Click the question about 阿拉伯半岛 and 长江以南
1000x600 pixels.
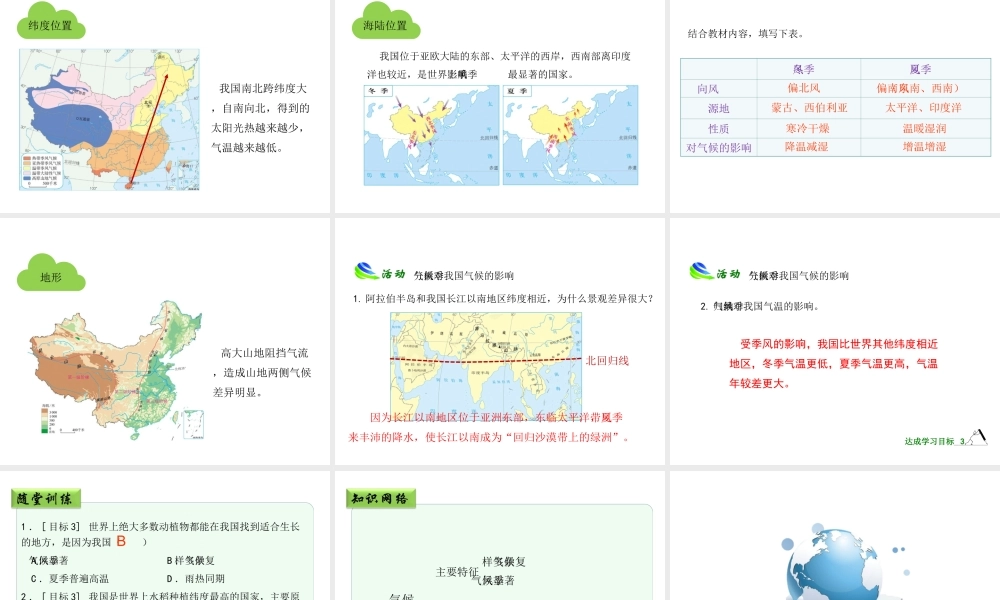pyautogui.click(x=503, y=298)
